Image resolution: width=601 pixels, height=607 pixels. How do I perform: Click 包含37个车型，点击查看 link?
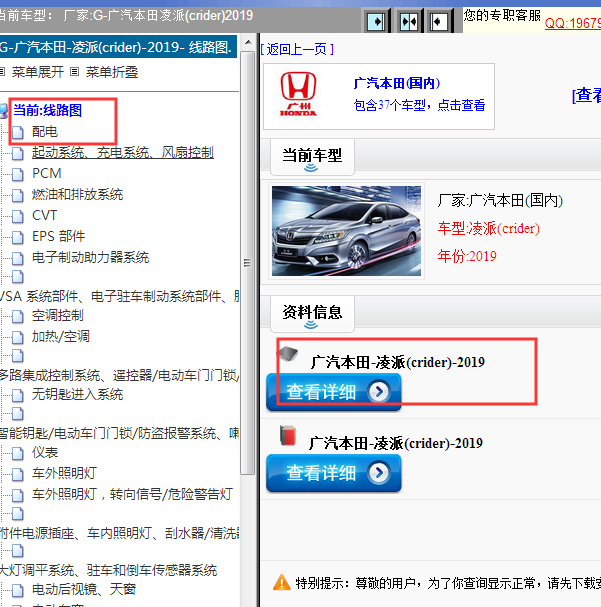tap(419, 105)
